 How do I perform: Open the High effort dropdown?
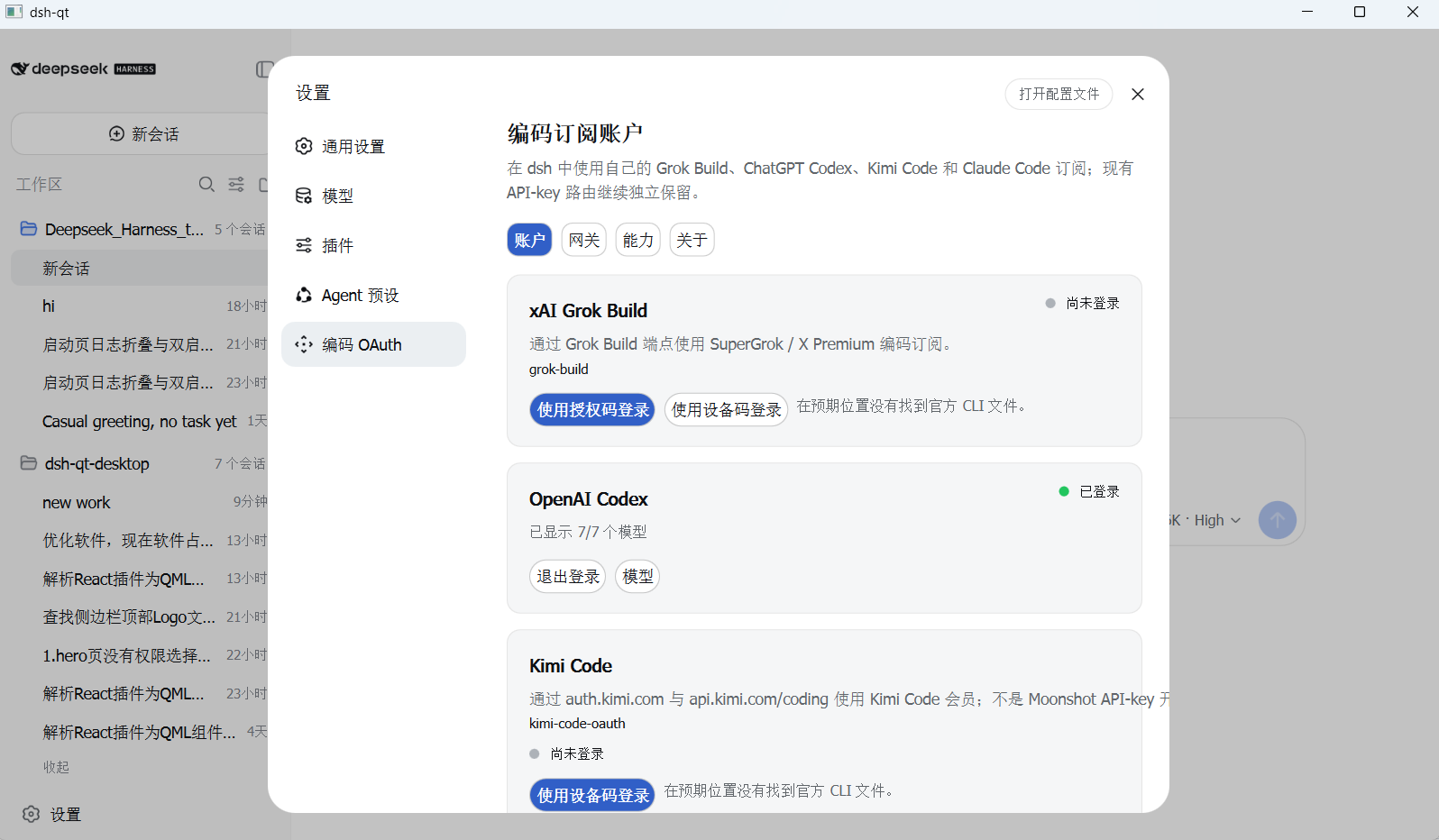point(1217,520)
